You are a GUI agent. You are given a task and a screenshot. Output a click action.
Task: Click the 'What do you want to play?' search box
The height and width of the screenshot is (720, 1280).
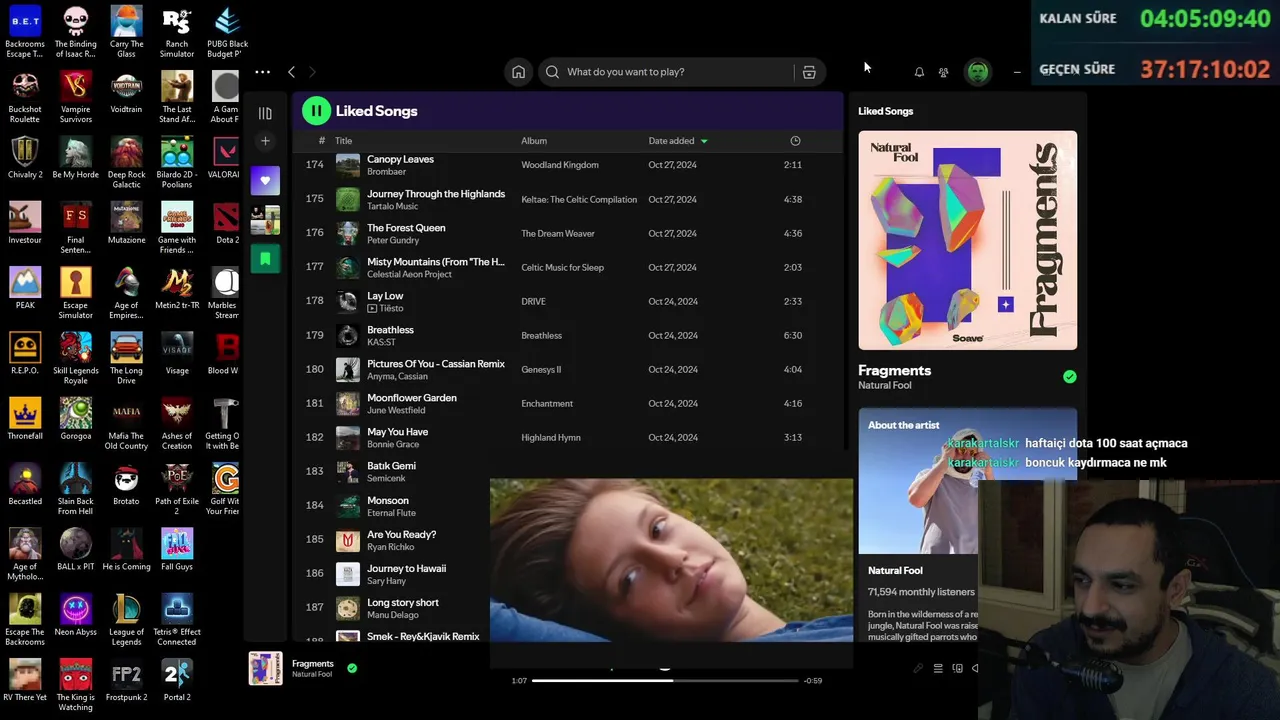665,72
